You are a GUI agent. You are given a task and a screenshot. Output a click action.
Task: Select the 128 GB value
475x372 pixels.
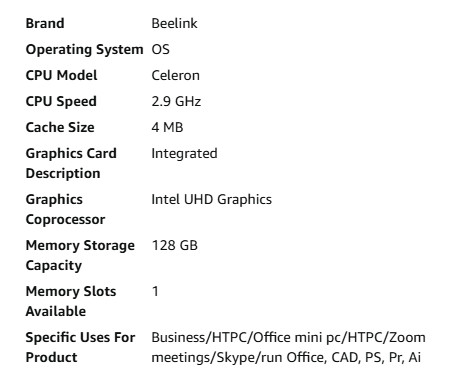click(x=175, y=245)
